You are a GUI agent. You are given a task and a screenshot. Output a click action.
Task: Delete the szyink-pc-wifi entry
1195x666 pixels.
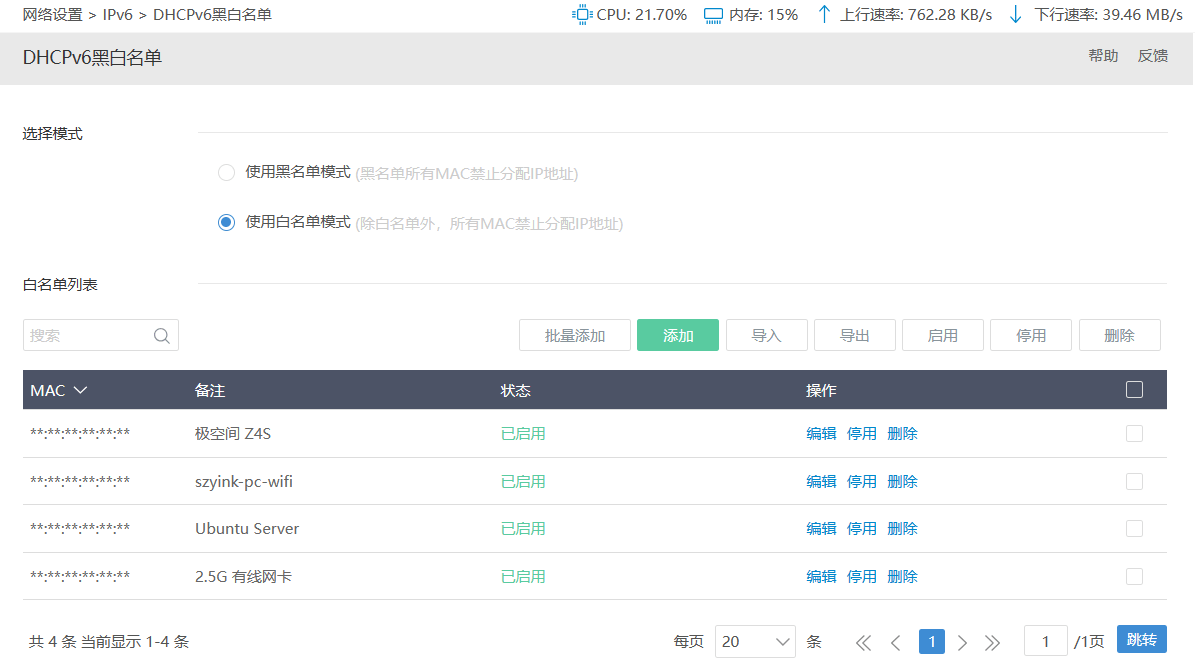point(902,482)
